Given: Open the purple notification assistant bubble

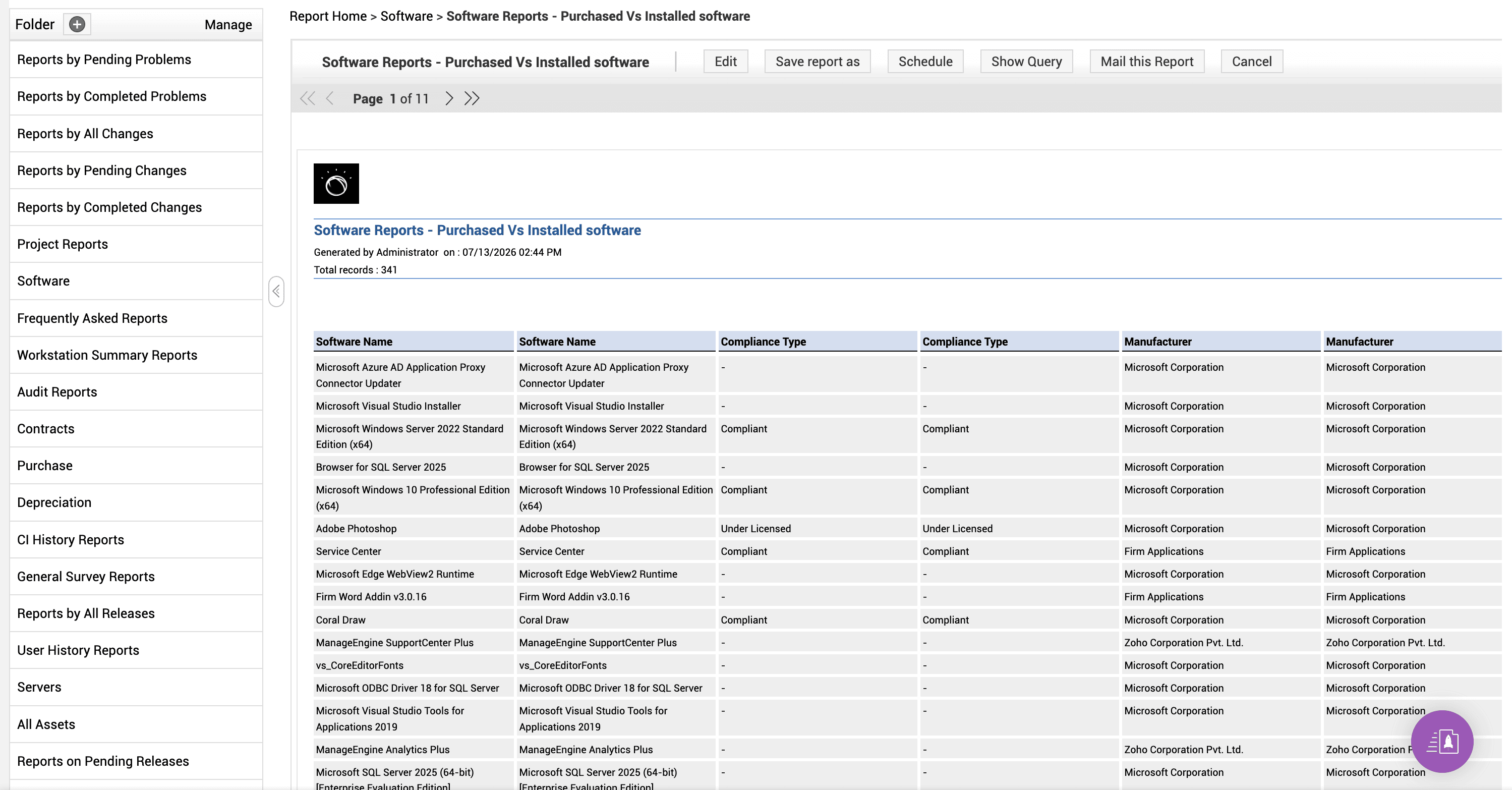Looking at the screenshot, I should [x=1441, y=741].
